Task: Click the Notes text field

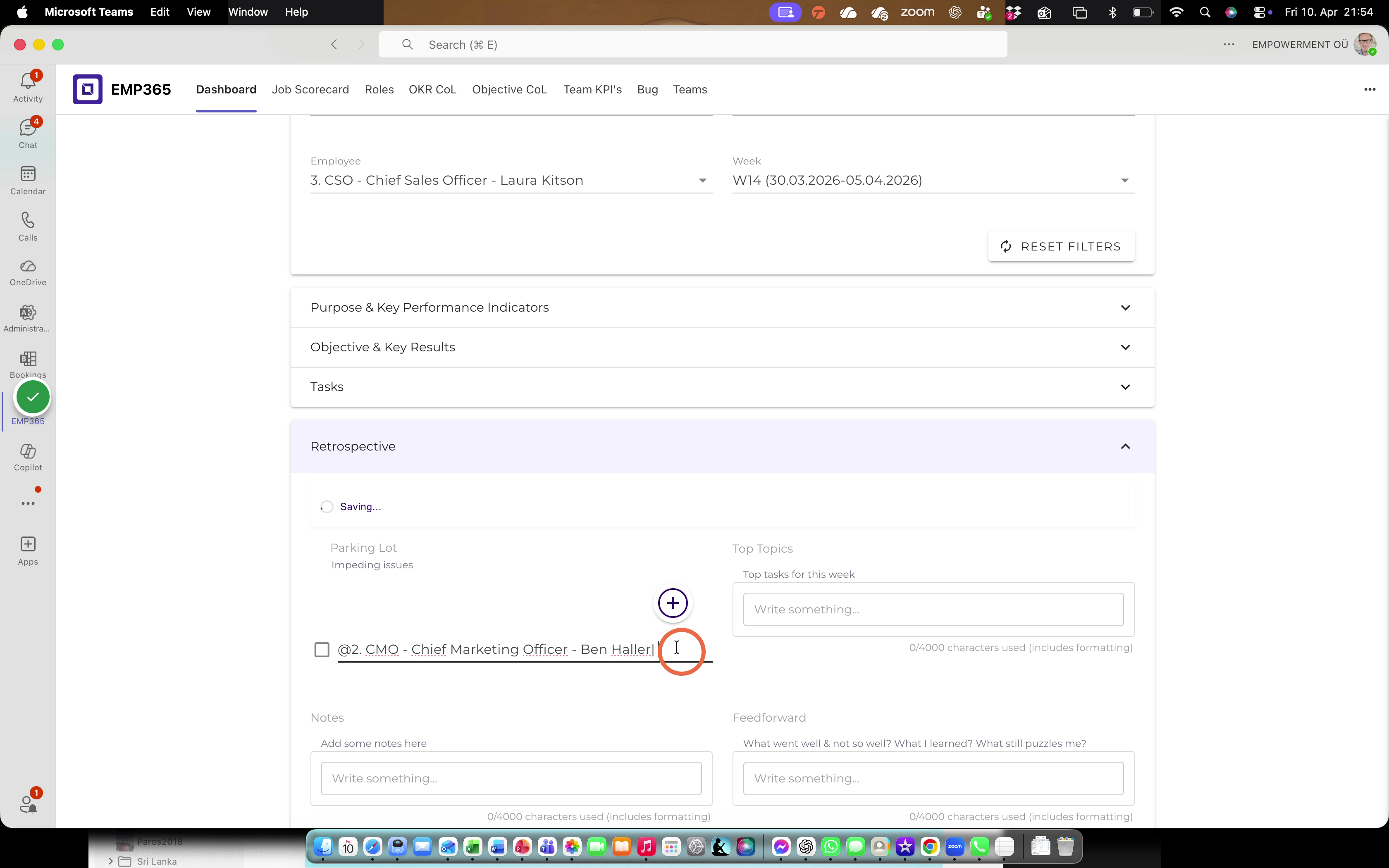Action: coord(511,778)
